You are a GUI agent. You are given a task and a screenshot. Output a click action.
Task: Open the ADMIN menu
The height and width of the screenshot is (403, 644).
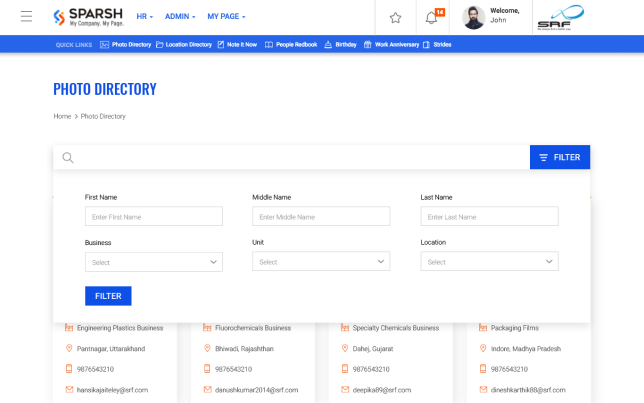[x=180, y=17]
